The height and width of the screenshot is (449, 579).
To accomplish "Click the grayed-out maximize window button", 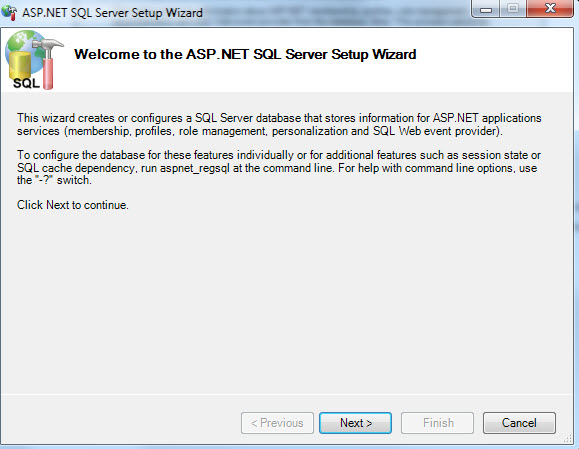I will 513,9.
